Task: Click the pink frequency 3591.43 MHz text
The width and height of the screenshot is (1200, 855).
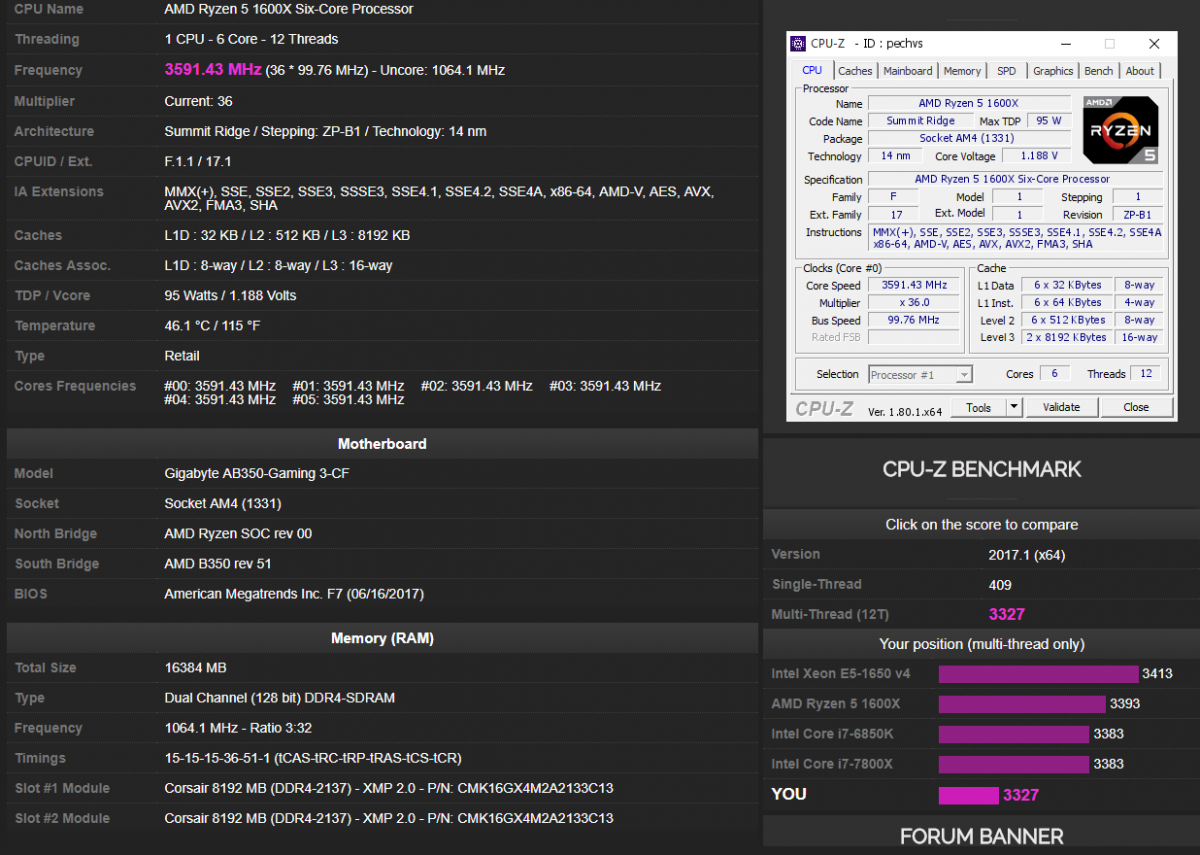Action: [213, 70]
